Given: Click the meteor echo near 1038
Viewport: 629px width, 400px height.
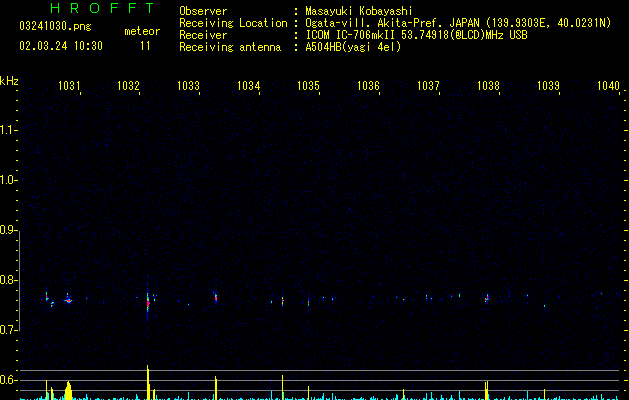Looking at the screenshot, I should point(487,298).
